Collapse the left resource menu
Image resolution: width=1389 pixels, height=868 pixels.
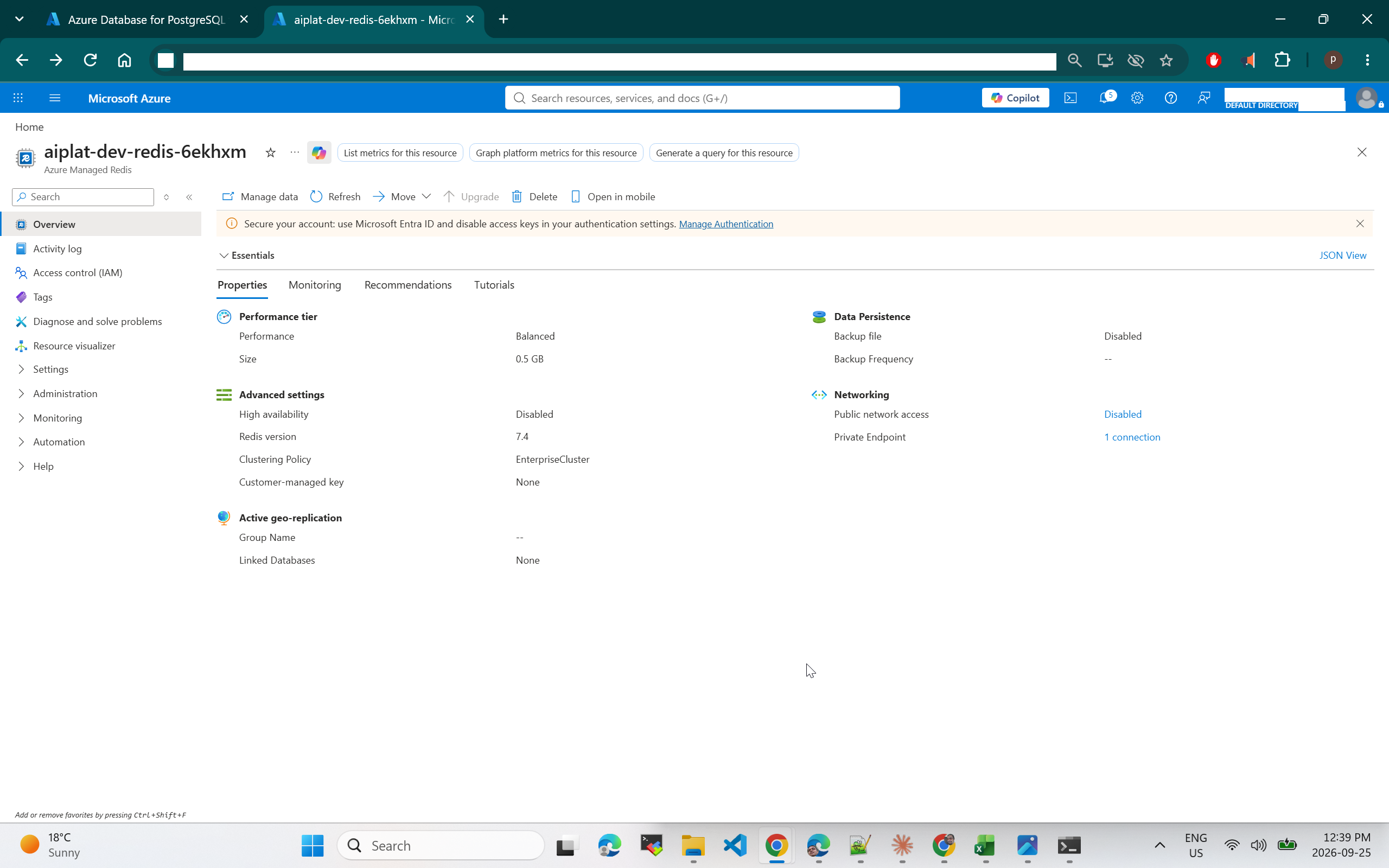coord(189,197)
